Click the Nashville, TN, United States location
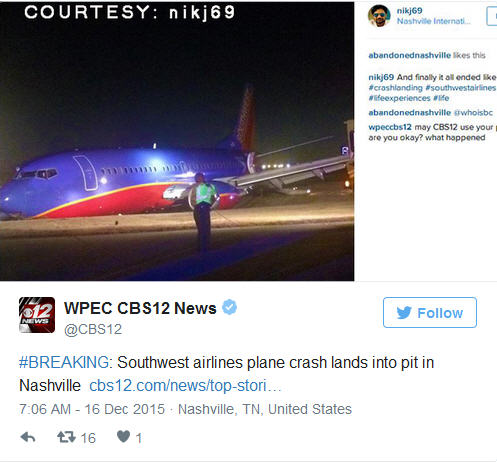 [x=265, y=409]
